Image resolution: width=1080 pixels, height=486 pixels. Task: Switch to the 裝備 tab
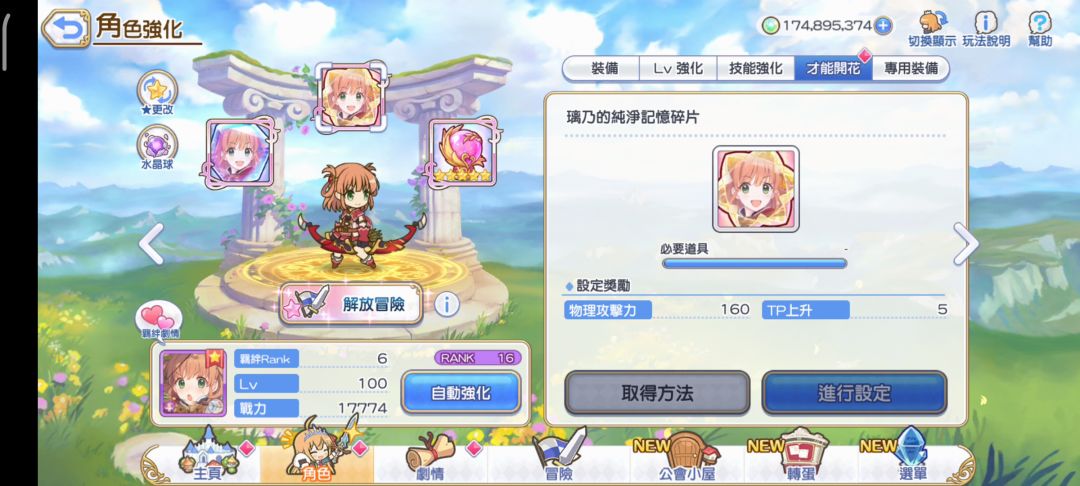point(603,69)
